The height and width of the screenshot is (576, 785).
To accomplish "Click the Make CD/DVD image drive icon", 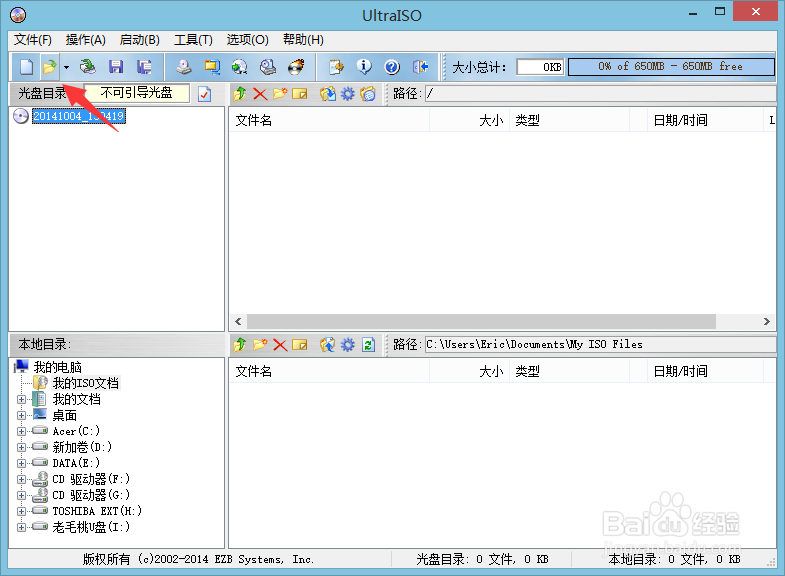I will [x=184, y=67].
